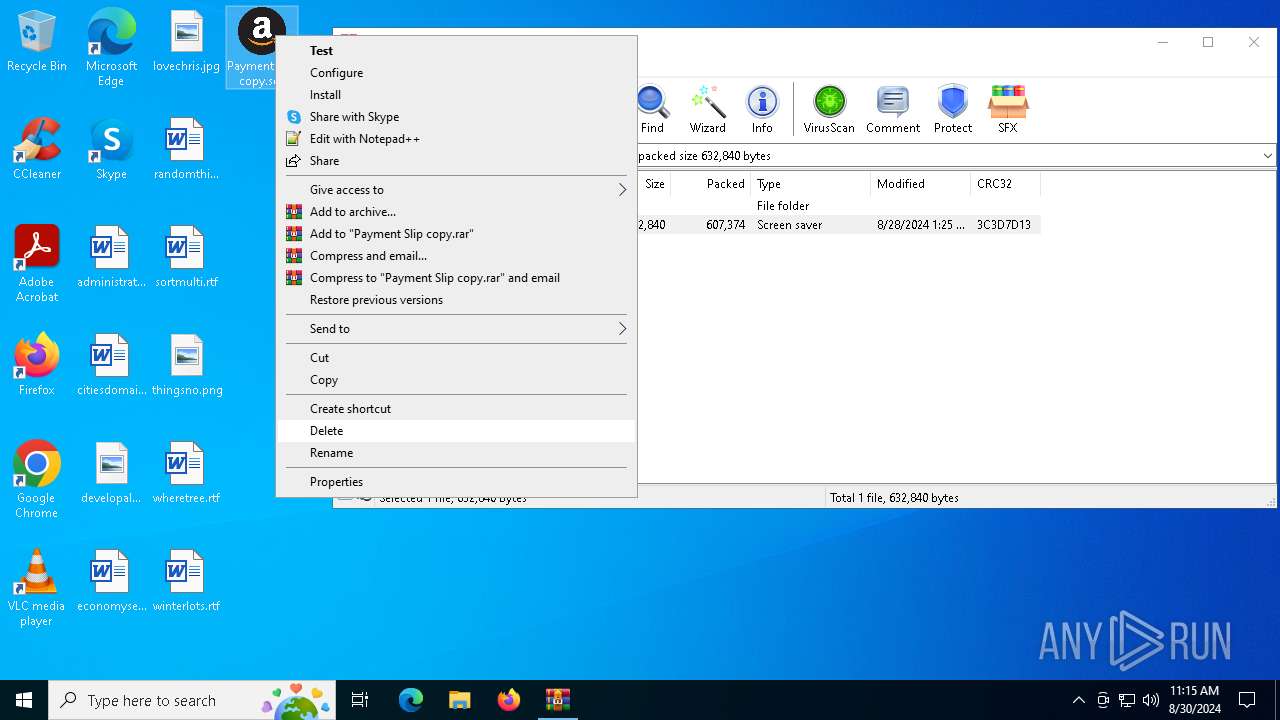Select the Adobe Acrobat desktop shortcut
Screen dimensions: 1280x720
[x=37, y=264]
